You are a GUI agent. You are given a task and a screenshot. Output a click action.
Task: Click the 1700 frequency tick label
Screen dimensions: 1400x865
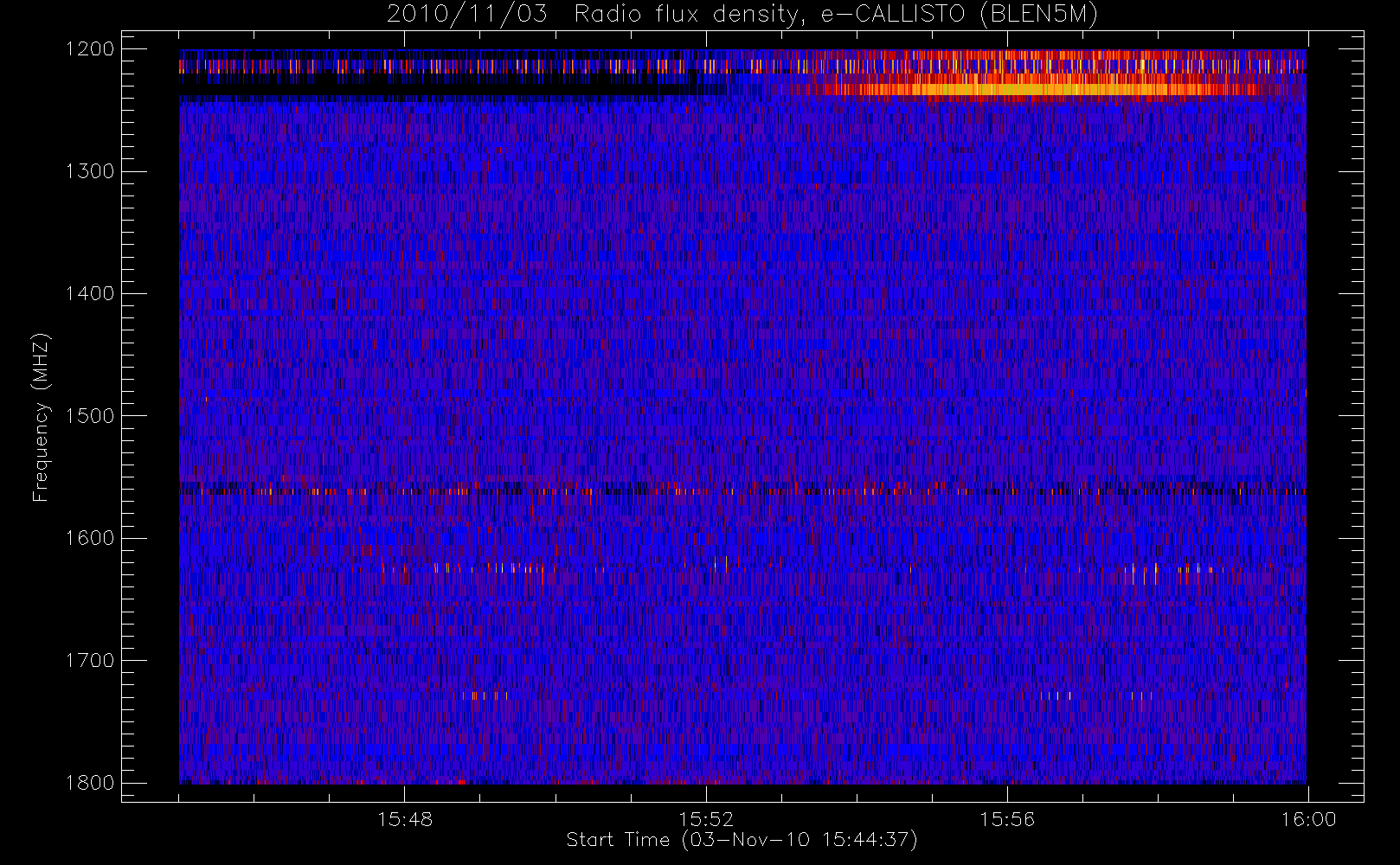coord(90,661)
